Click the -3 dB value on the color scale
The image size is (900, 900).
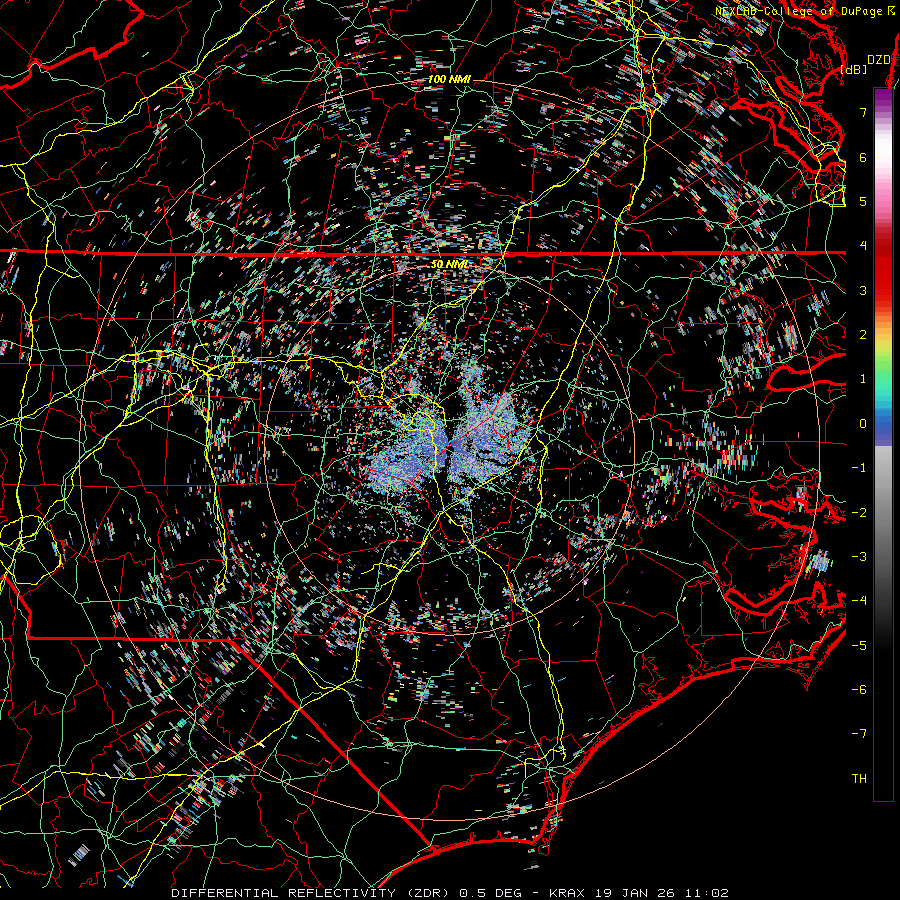859,557
